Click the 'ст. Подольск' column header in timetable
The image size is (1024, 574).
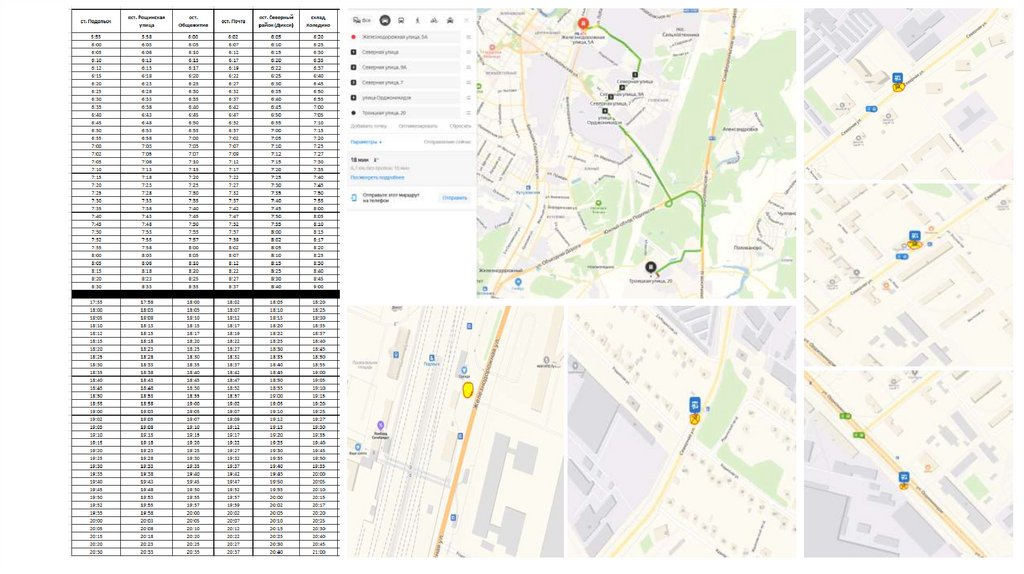point(95,20)
